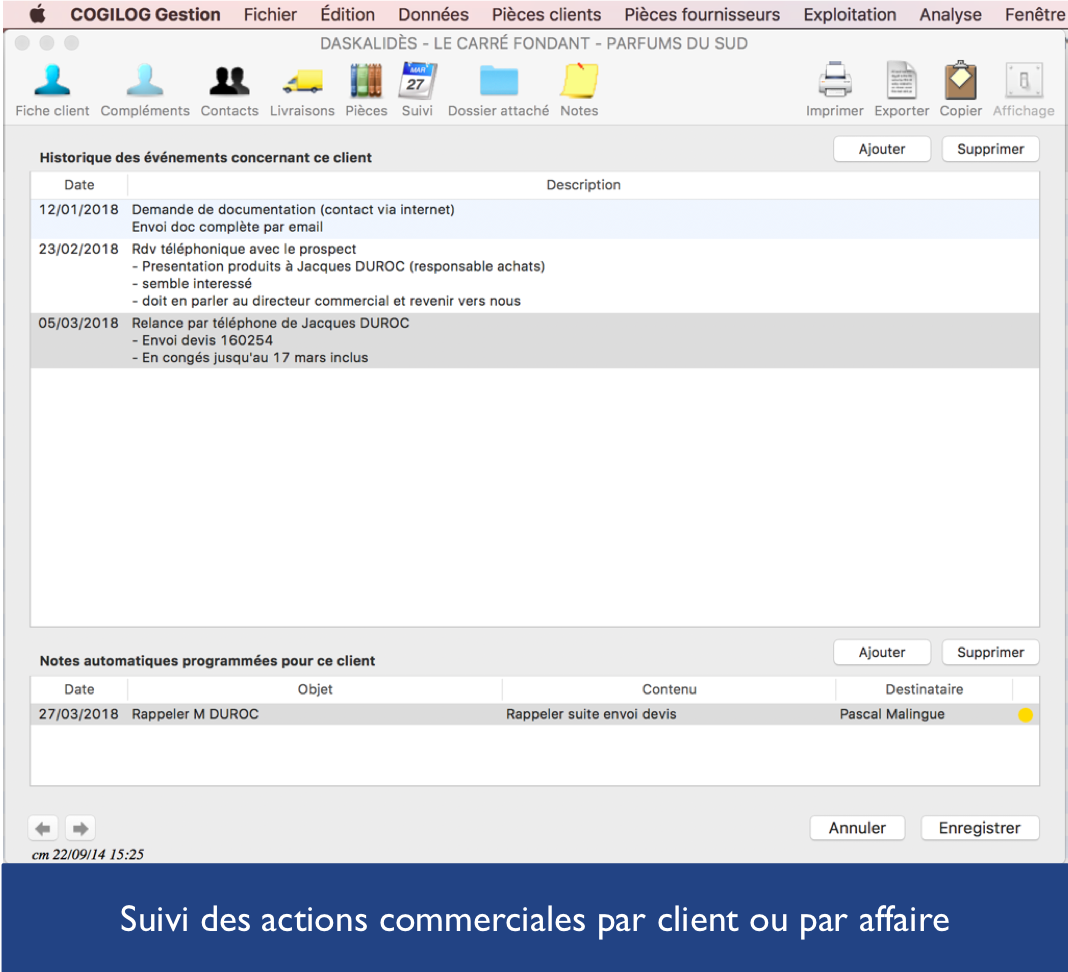Open the Édition menu
The width and height of the screenshot is (1068, 972).
pyautogui.click(x=347, y=14)
